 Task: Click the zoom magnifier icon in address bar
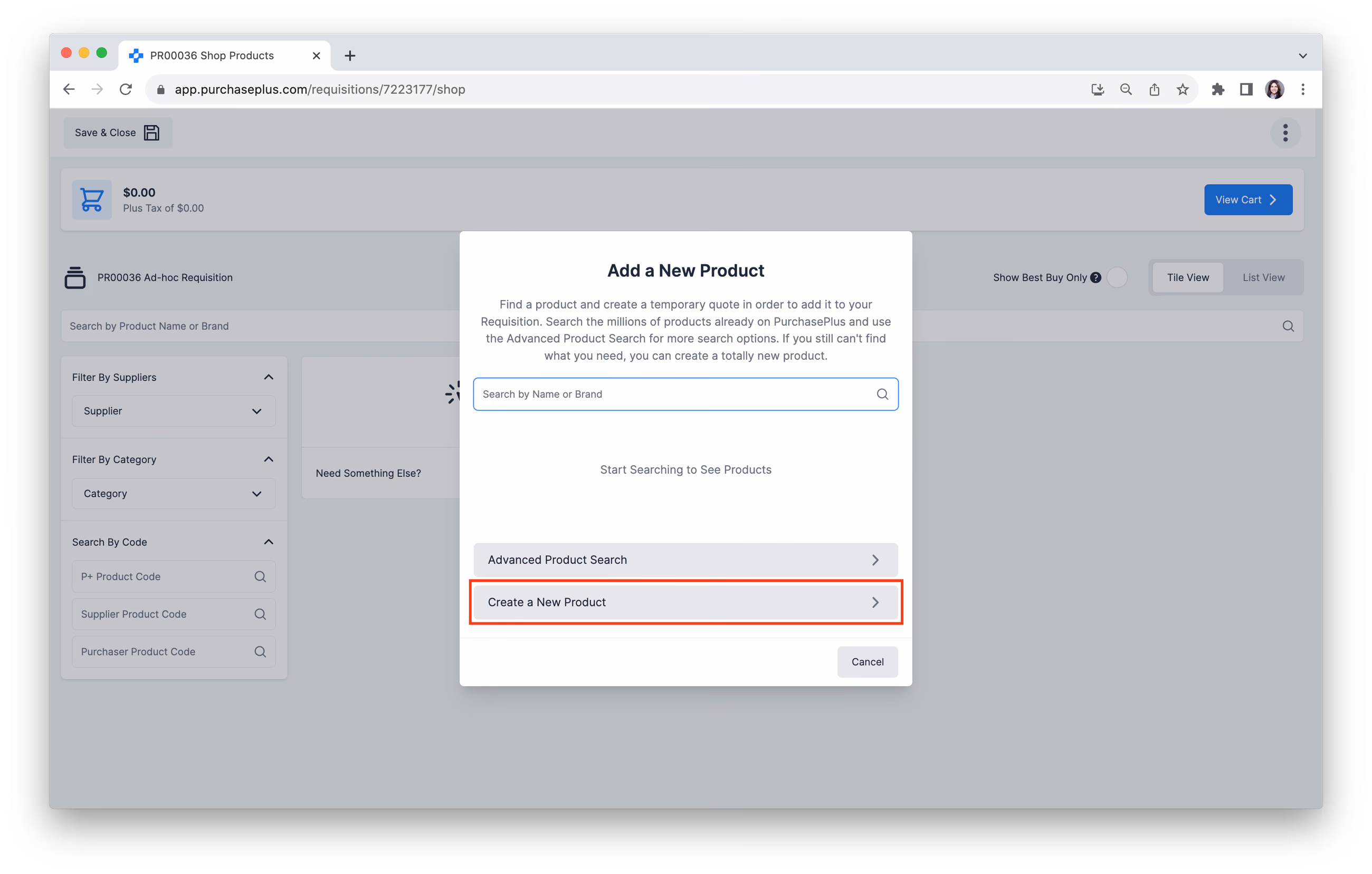[x=1126, y=89]
